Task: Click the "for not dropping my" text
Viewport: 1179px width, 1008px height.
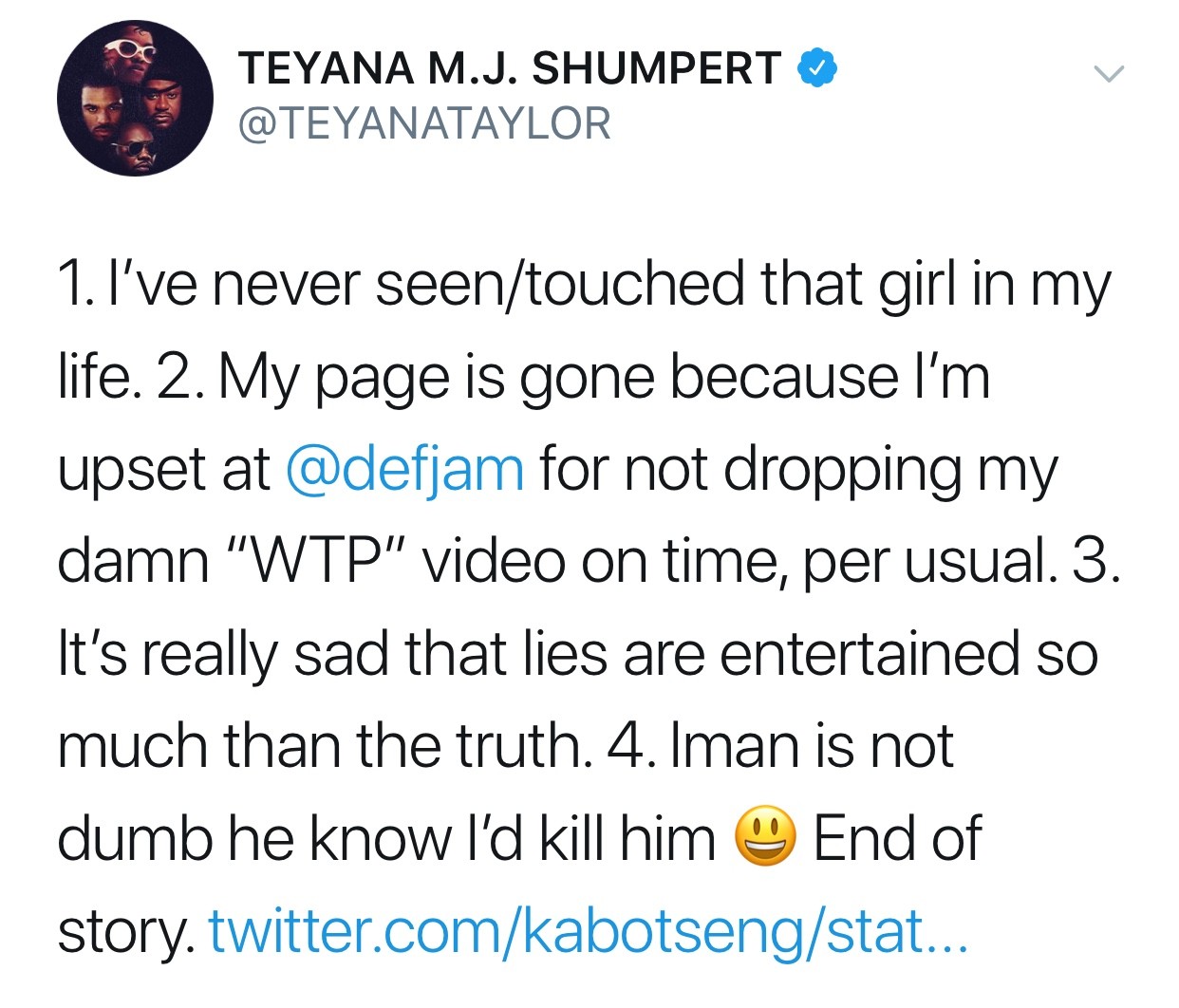Action: pyautogui.click(x=797, y=471)
